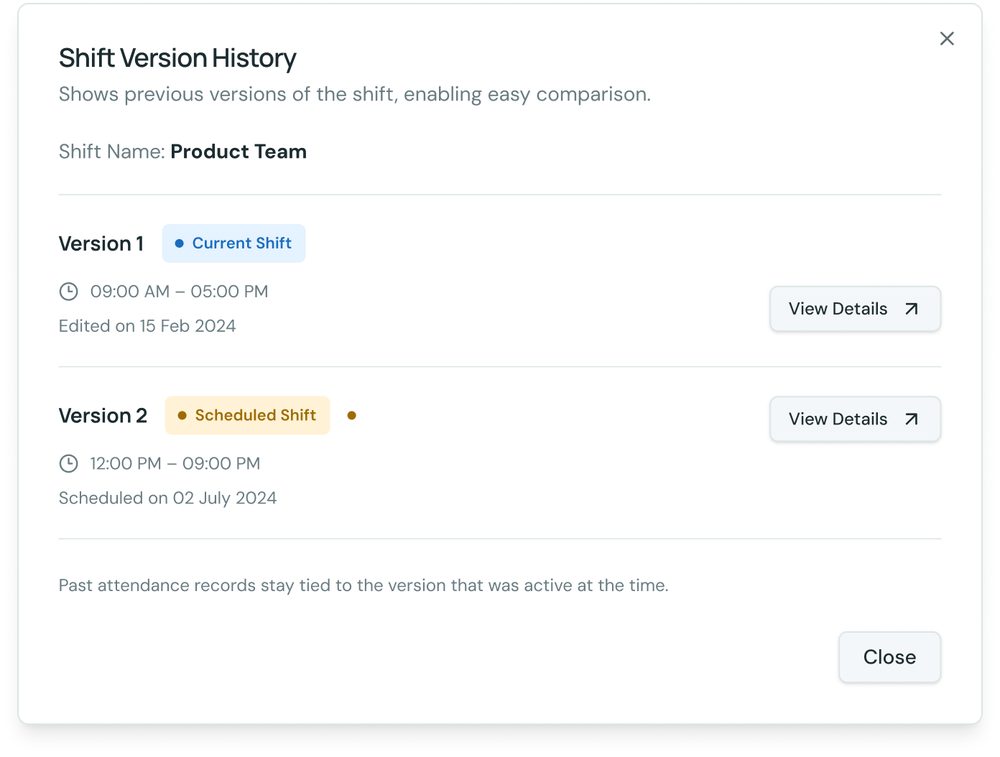Close the dialog with the X icon
This screenshot has height=757, width=1000.
point(946,39)
